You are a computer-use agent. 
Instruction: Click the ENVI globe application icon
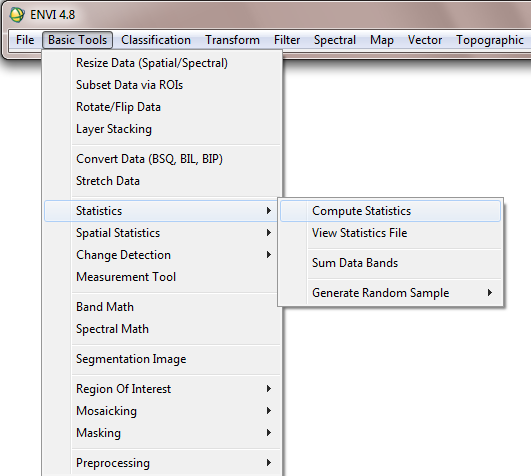click(x=17, y=15)
